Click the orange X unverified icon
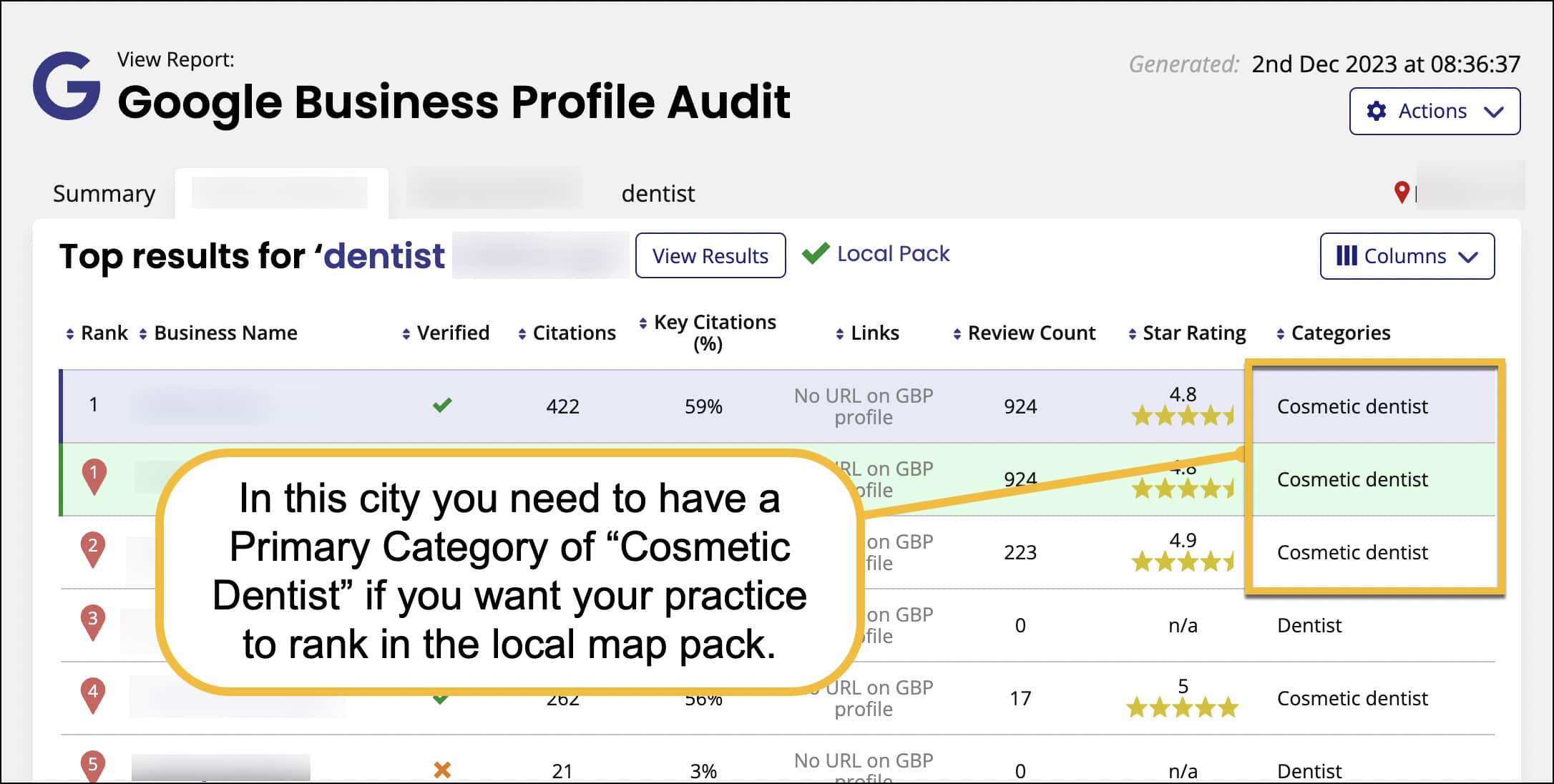Screen dimensions: 1554x784 point(442,770)
